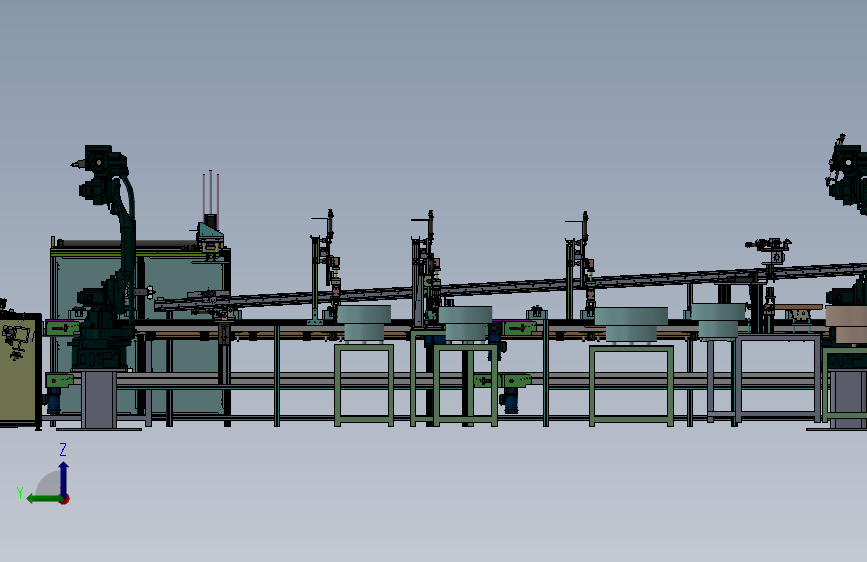Image resolution: width=867 pixels, height=562 pixels.
Task: Select the sensor device atop the right post
Action: (x=769, y=250)
